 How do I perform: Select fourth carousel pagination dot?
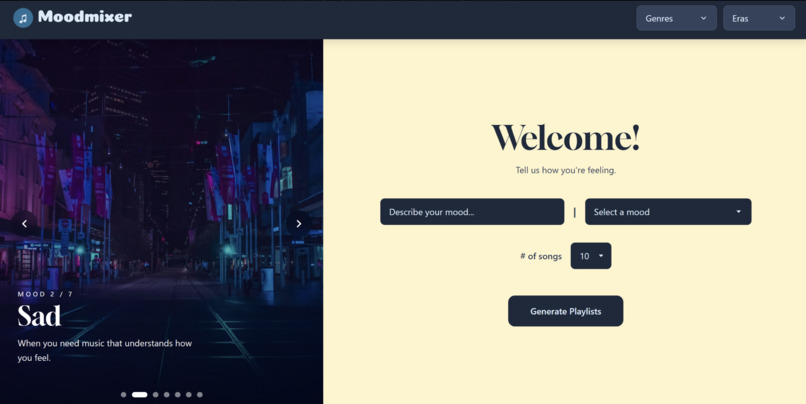(167, 395)
